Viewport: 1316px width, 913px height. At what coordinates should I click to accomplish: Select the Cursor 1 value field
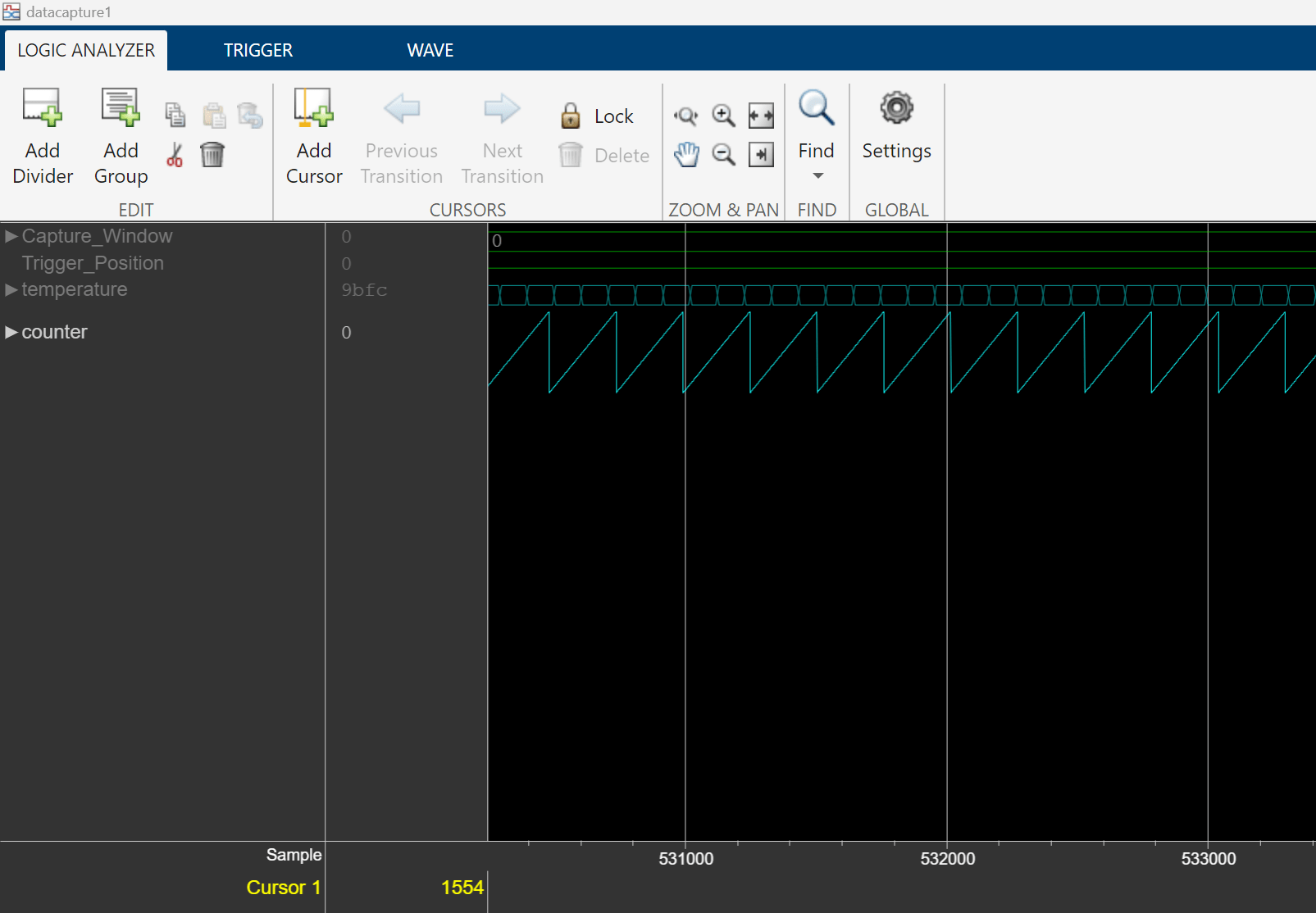click(462, 888)
